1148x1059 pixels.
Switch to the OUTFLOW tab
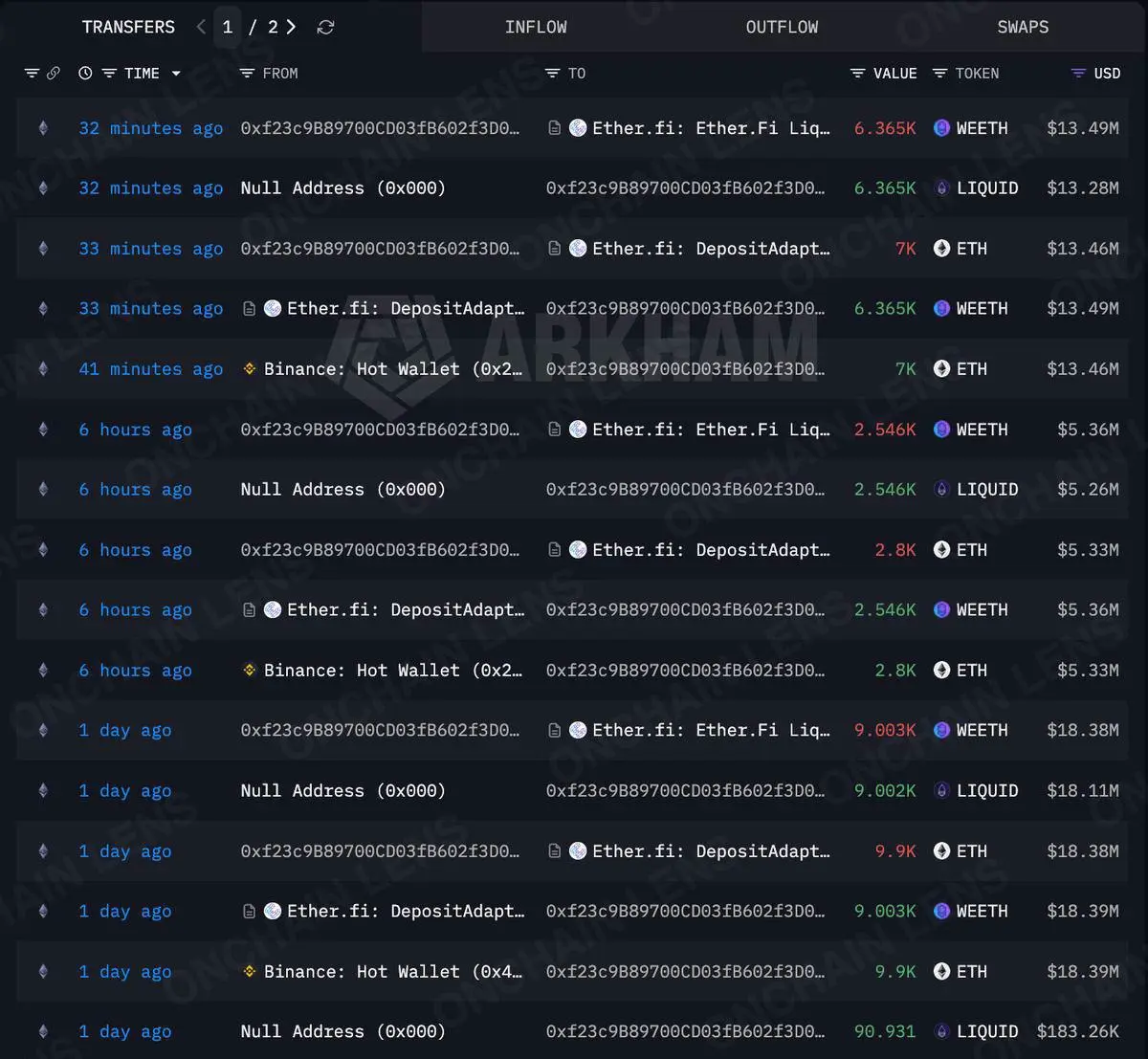click(782, 27)
